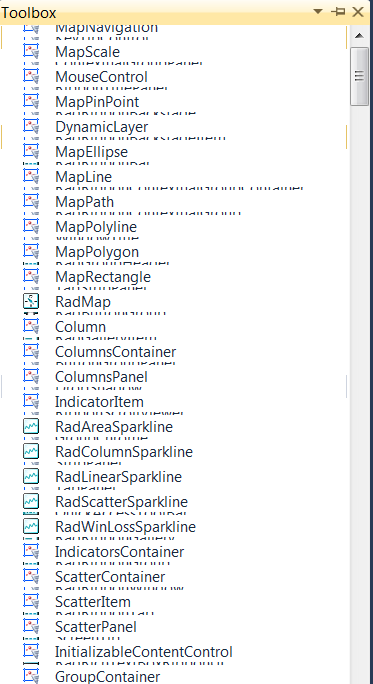The width and height of the screenshot is (373, 684).
Task: Select the RadLinearSparkline text label
Action: 118,477
